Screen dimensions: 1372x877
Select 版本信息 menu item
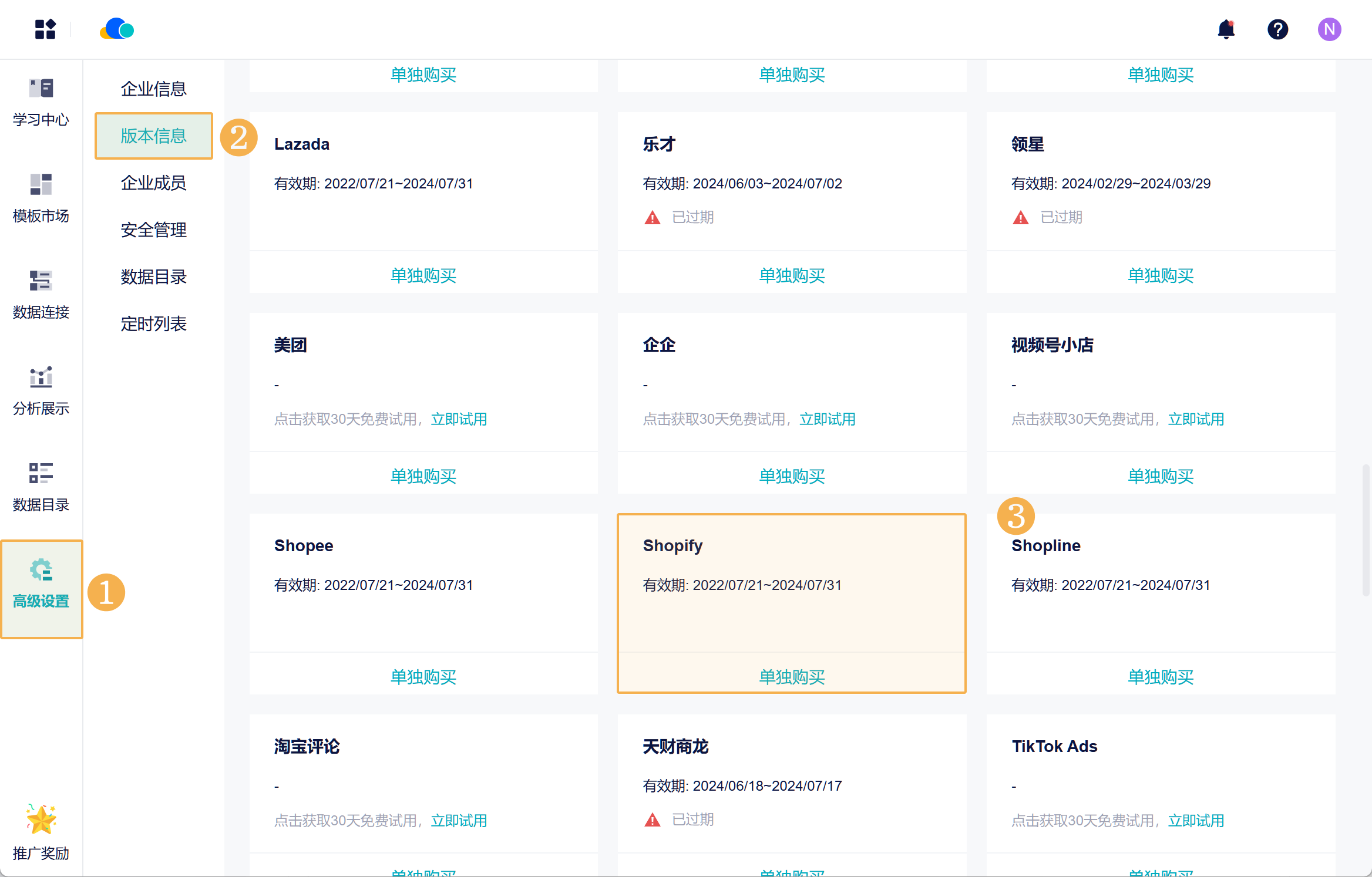coord(153,136)
